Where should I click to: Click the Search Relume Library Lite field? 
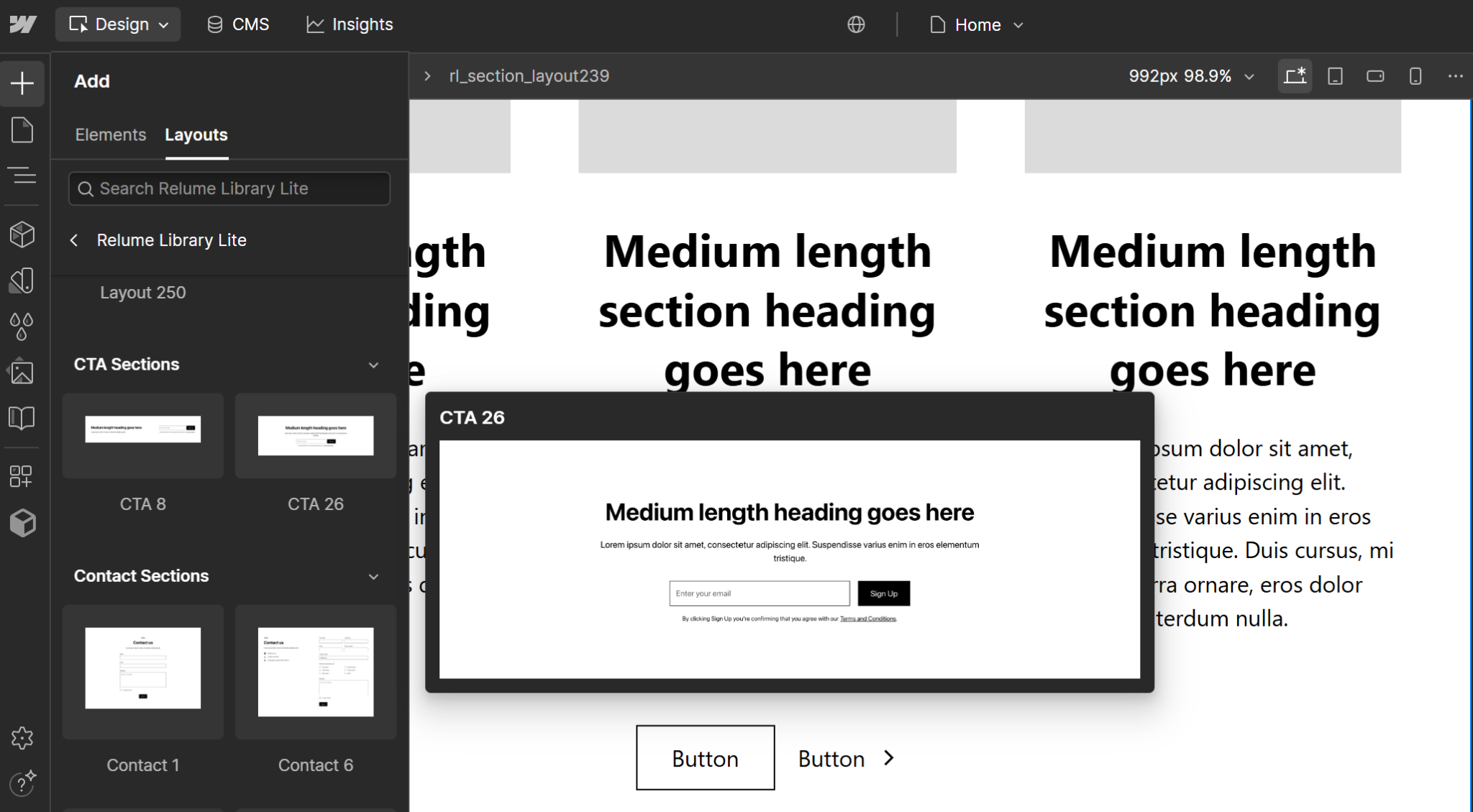[230, 188]
